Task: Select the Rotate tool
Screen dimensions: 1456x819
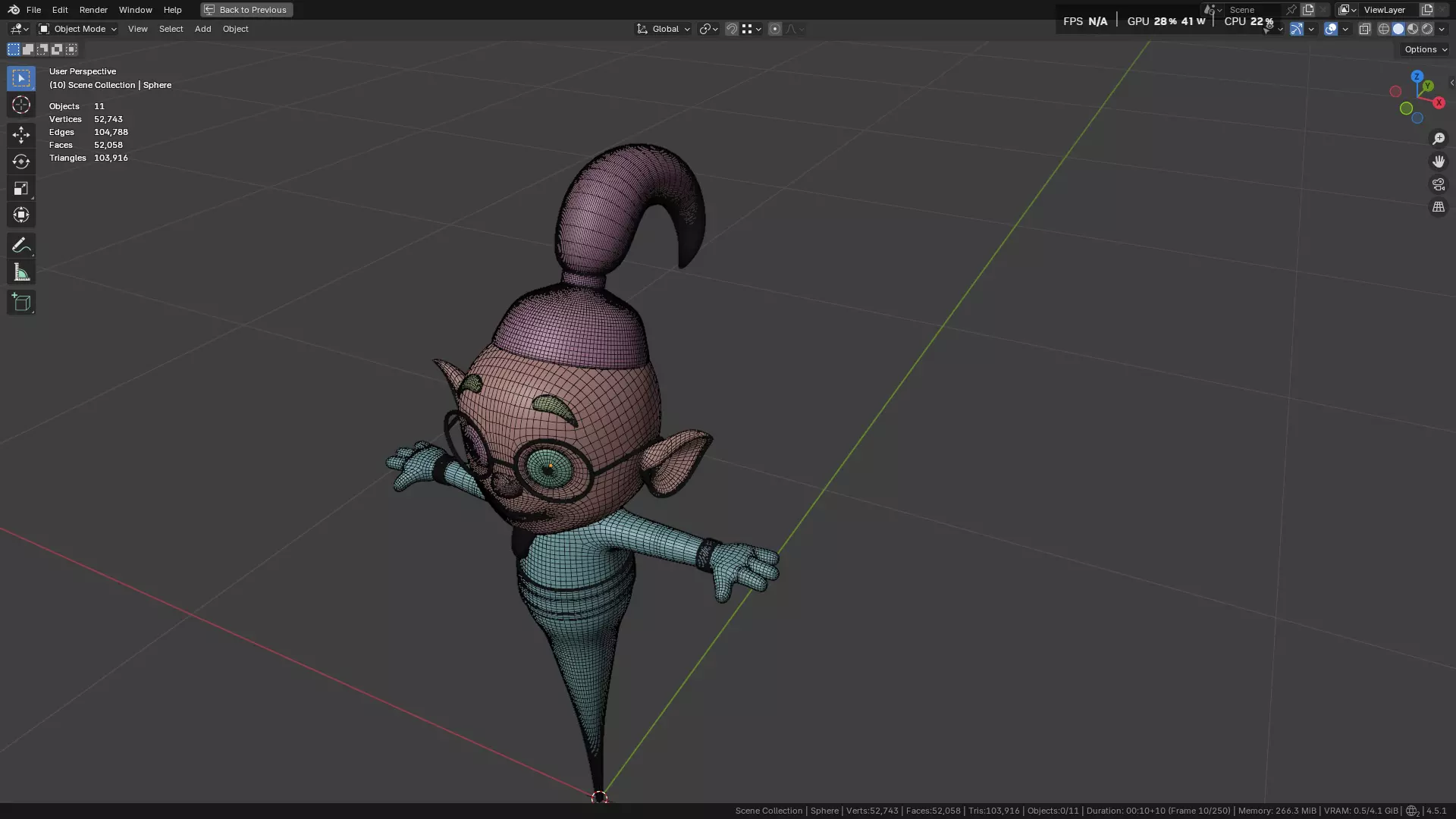Action: pyautogui.click(x=21, y=162)
